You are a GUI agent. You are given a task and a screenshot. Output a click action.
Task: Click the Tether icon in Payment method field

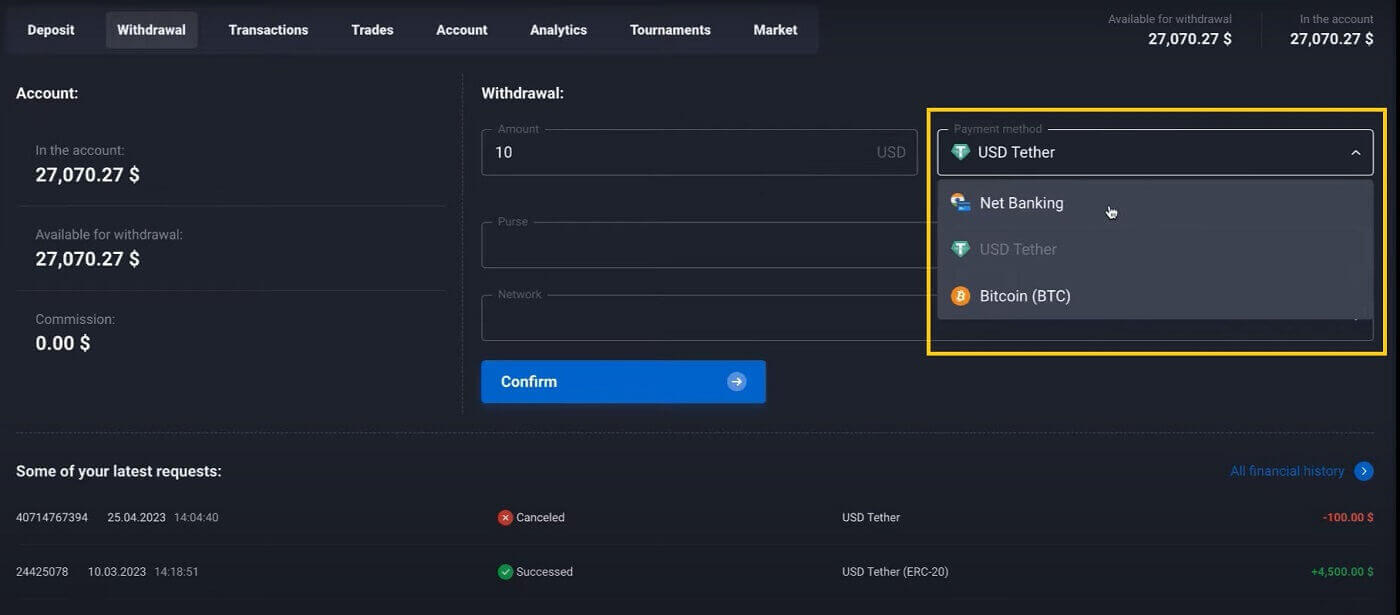point(960,153)
